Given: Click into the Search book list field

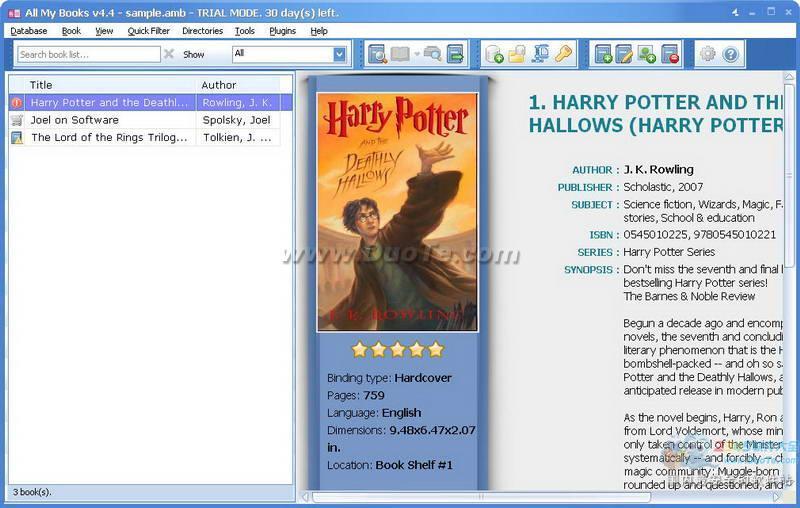Looking at the screenshot, I should [89, 54].
